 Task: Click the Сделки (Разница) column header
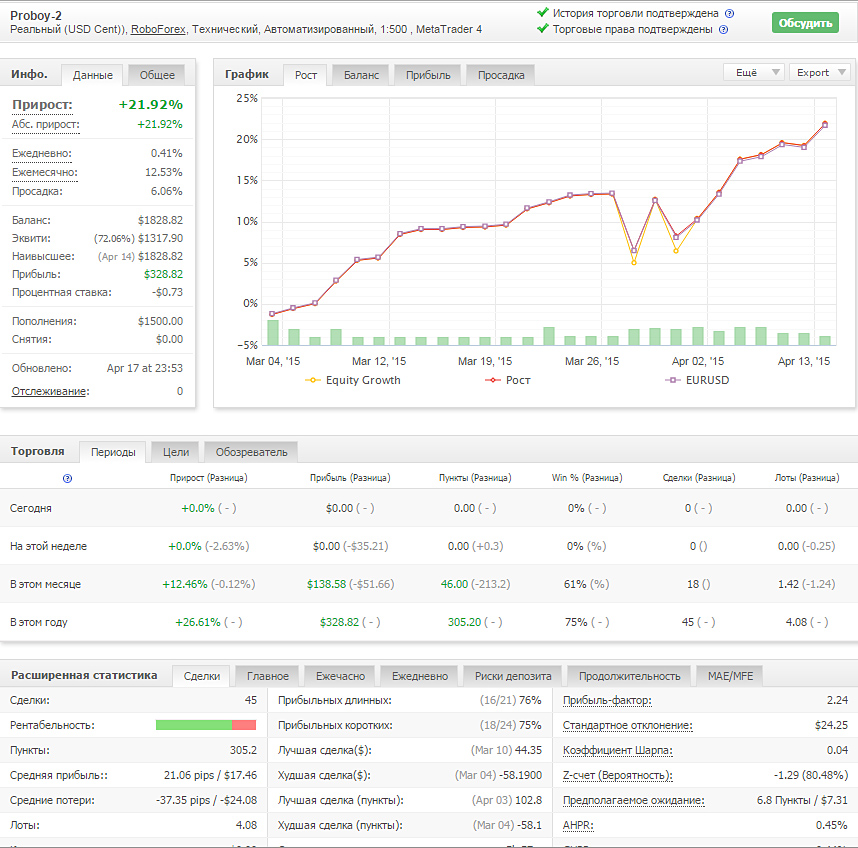point(699,478)
